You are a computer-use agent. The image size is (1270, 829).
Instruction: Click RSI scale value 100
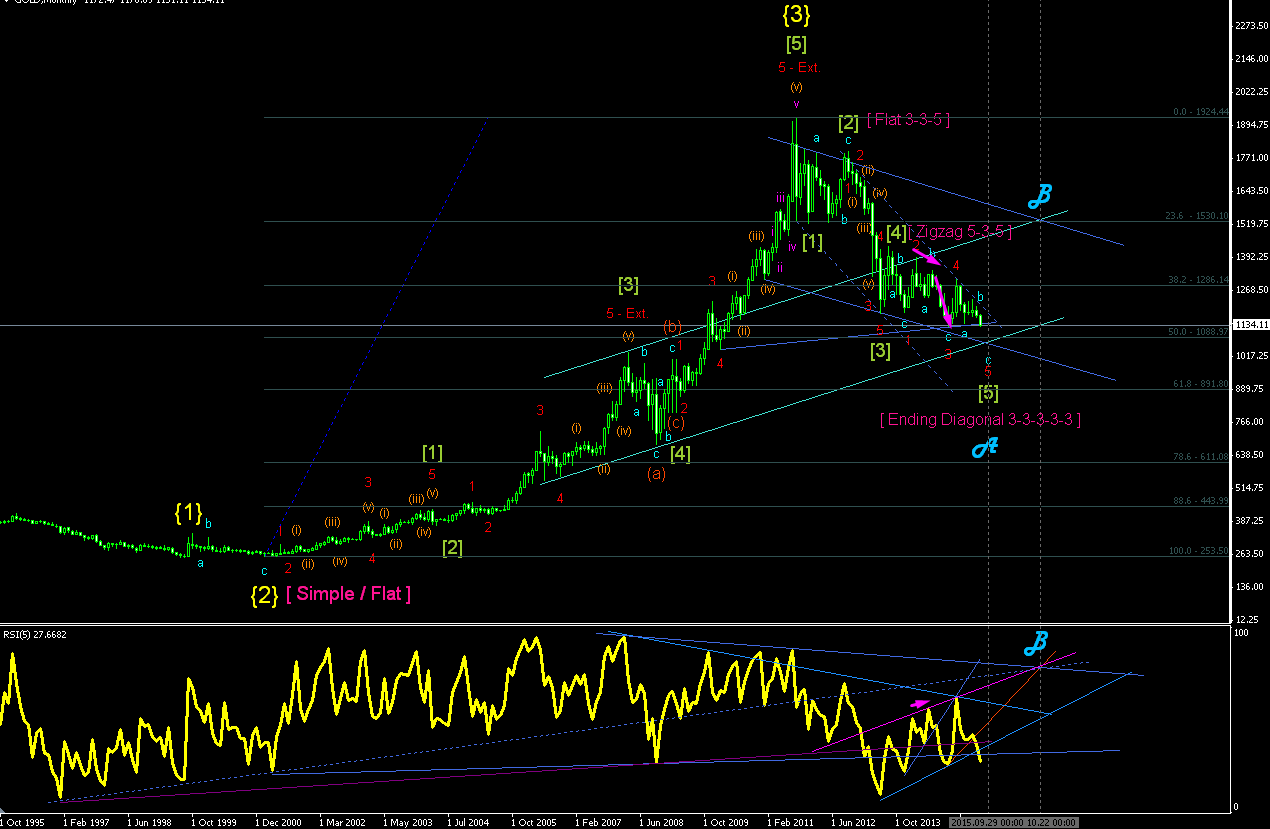(x=1241, y=634)
